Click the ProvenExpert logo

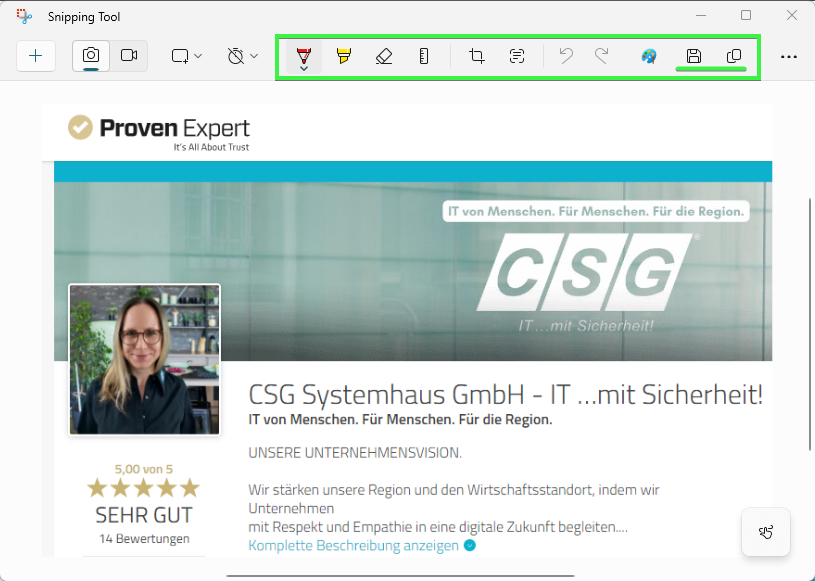tap(159, 133)
